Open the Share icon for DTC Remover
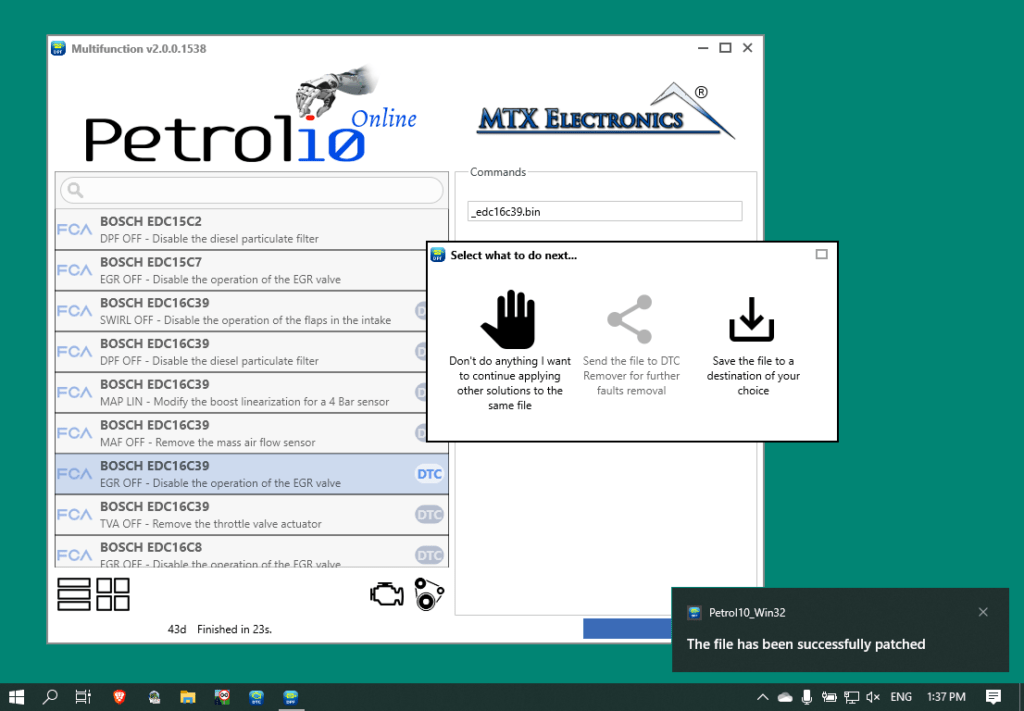The image size is (1024, 711). pyautogui.click(x=630, y=318)
